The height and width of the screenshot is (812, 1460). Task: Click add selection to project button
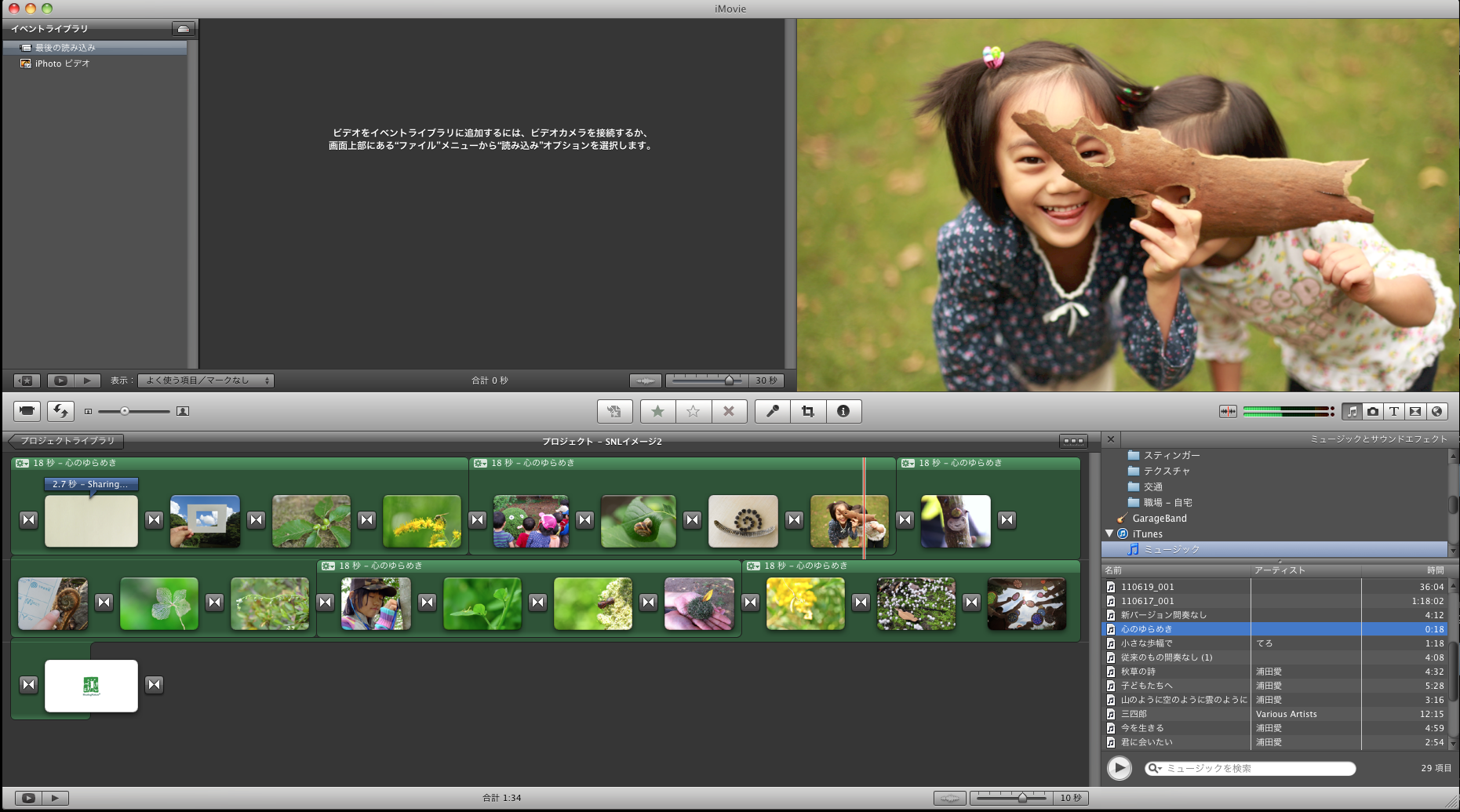614,411
